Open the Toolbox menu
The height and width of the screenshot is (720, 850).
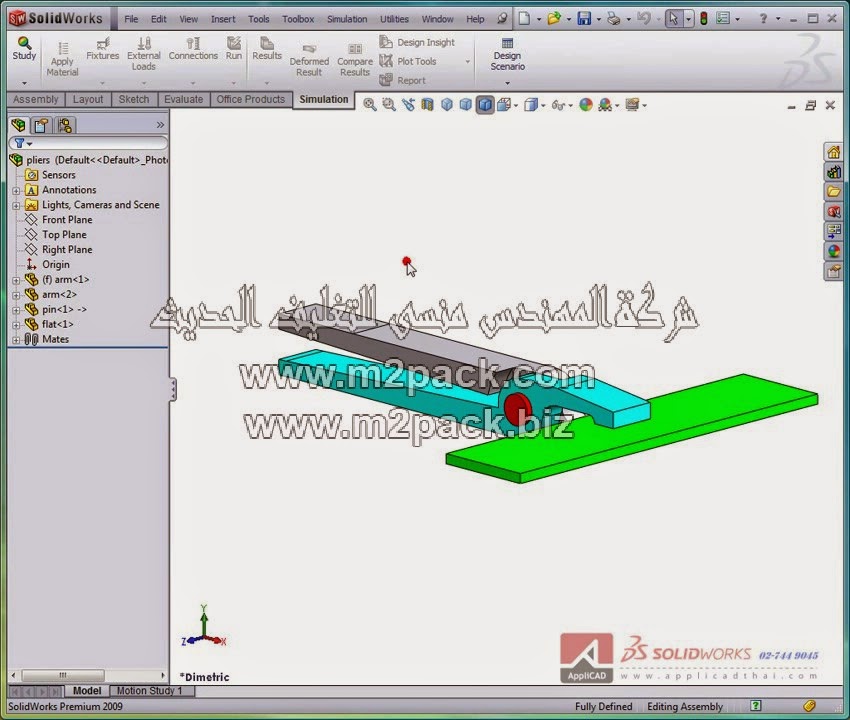tap(298, 19)
